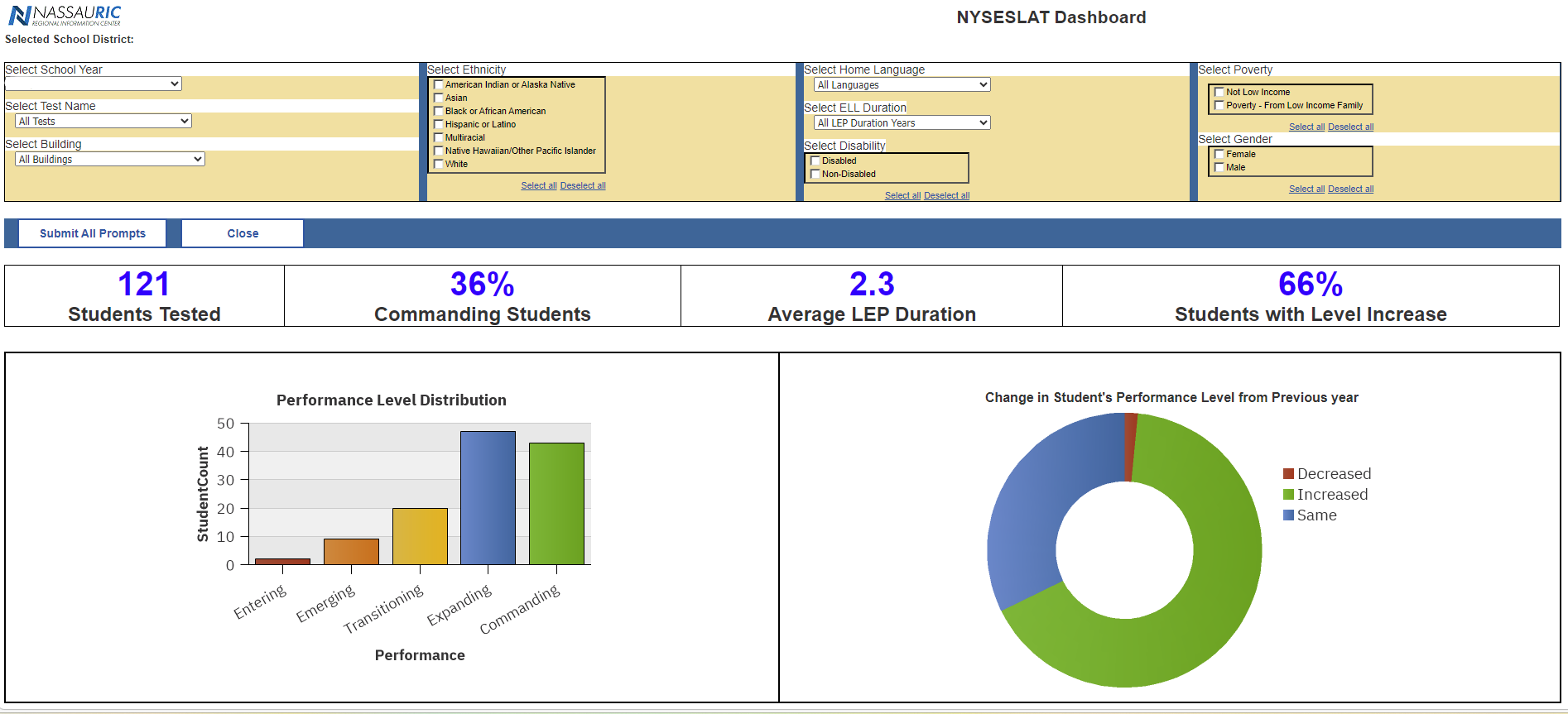Click Deselect all under Poverty
This screenshot has width=1568, height=714.
coord(1350,127)
